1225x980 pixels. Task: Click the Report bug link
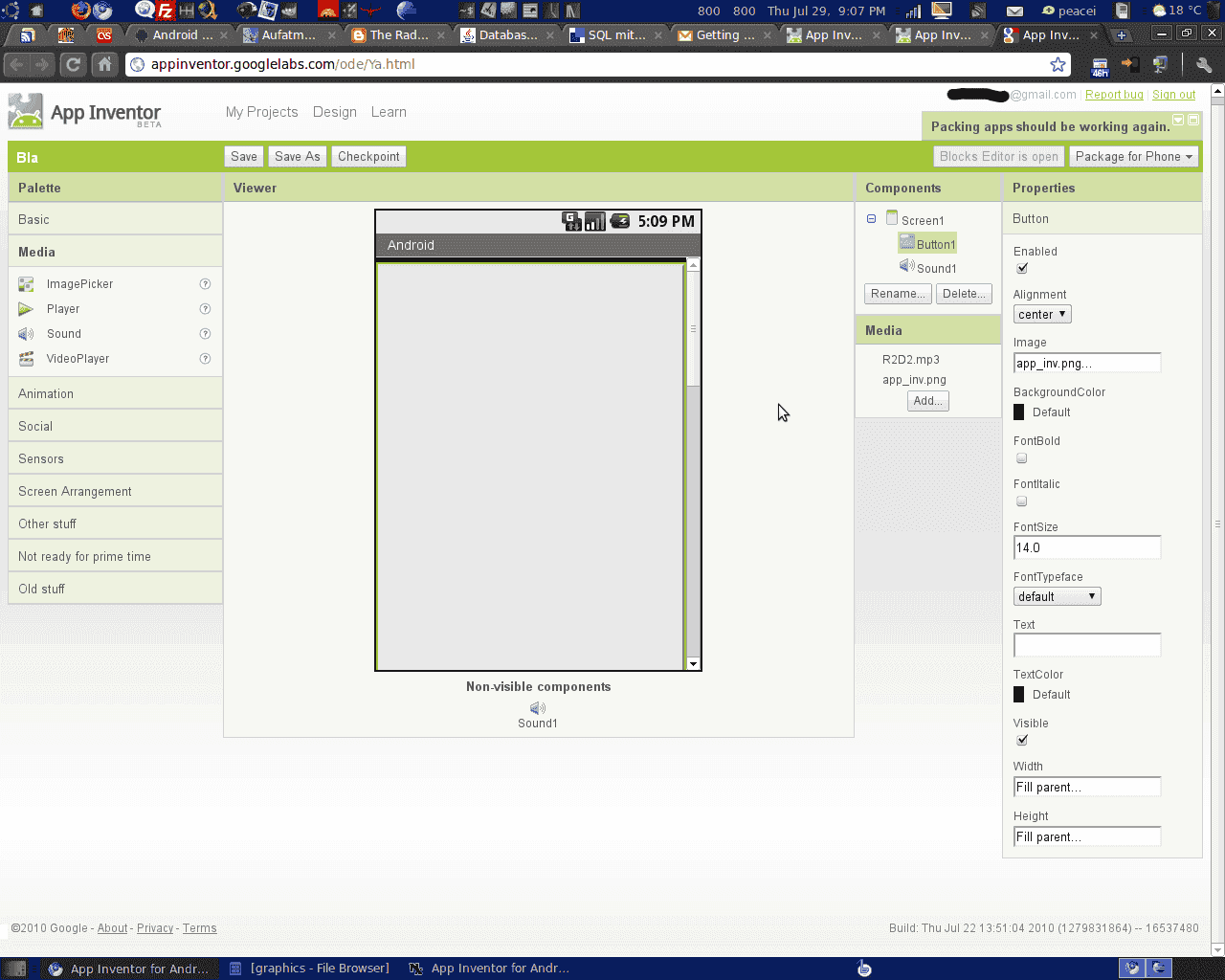(1114, 95)
